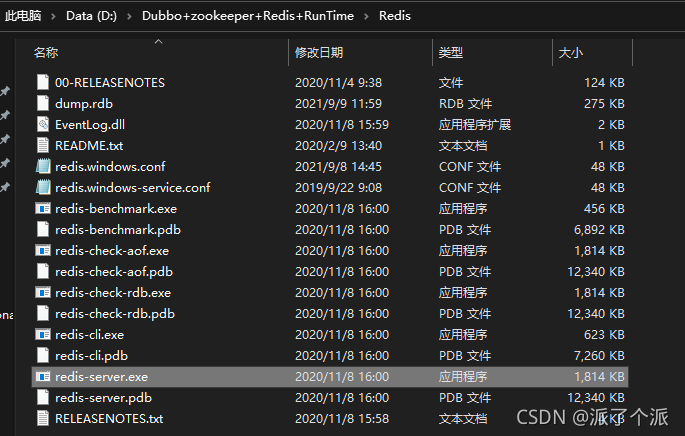
Task: Select the redis-check-aof.pdb file name
Action: pyautogui.click(x=114, y=271)
